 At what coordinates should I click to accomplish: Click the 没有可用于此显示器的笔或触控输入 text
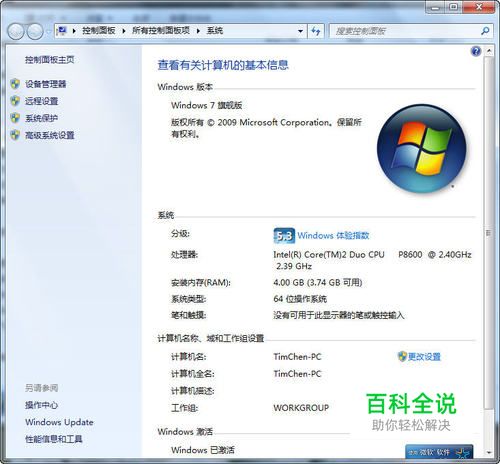coord(339,315)
